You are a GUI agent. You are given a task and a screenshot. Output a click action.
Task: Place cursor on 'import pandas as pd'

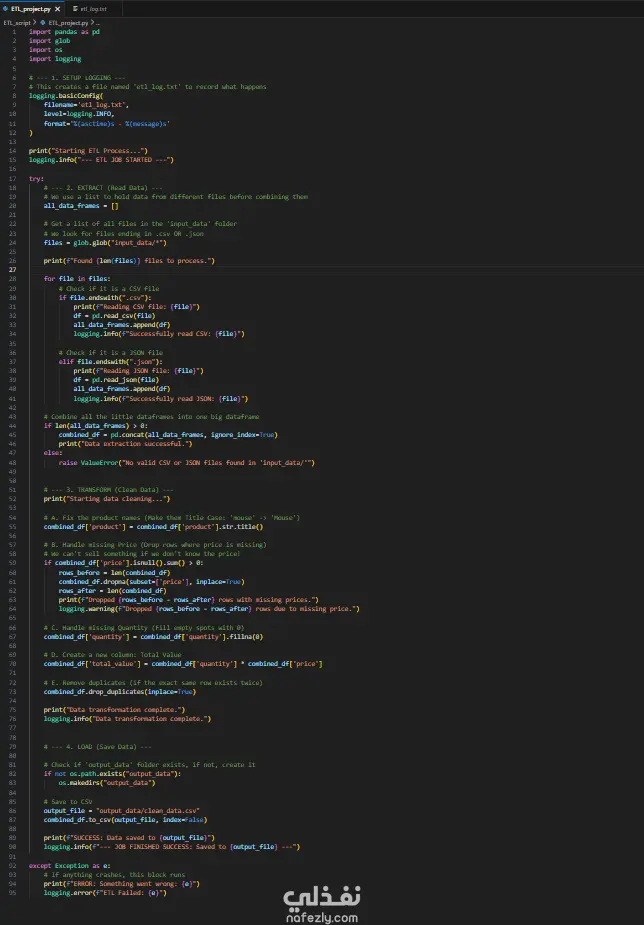[x=64, y=32]
